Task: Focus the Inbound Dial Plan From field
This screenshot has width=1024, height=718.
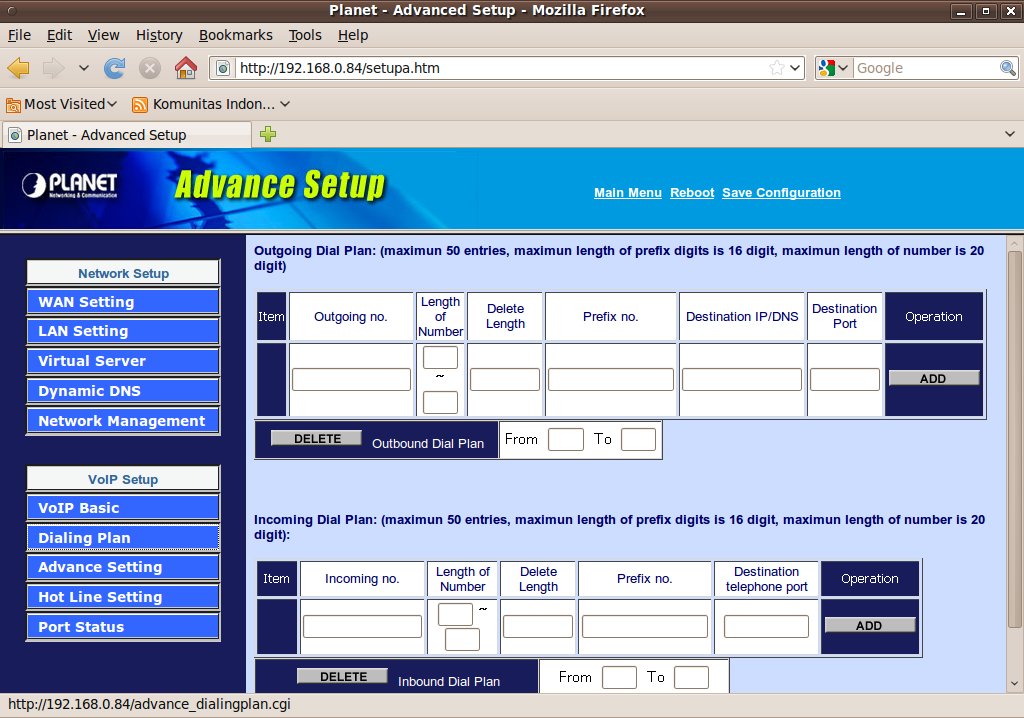Action: pyautogui.click(x=619, y=677)
